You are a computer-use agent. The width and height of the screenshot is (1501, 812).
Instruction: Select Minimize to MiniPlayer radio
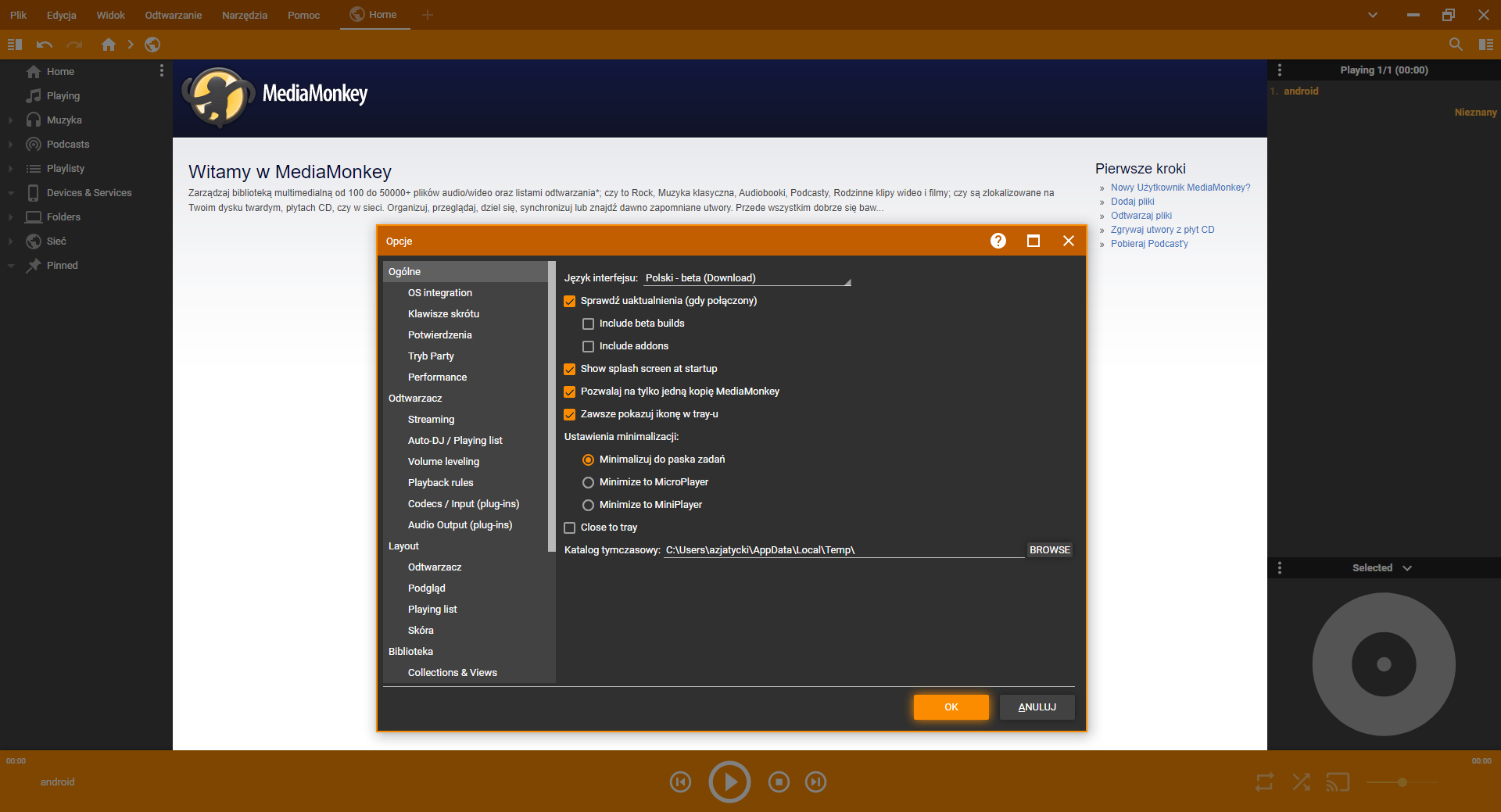click(x=589, y=505)
